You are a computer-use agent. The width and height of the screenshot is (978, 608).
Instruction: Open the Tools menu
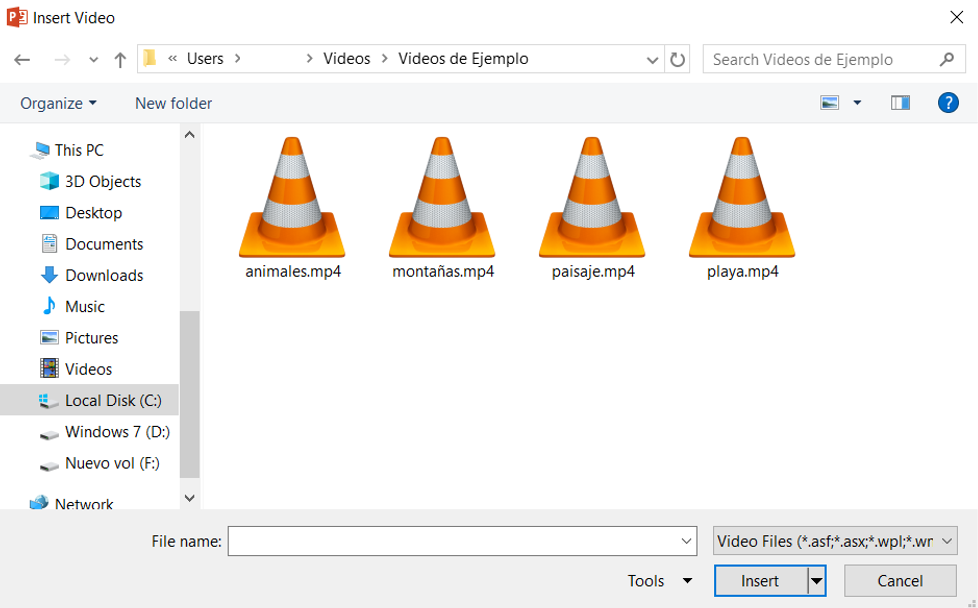click(660, 581)
